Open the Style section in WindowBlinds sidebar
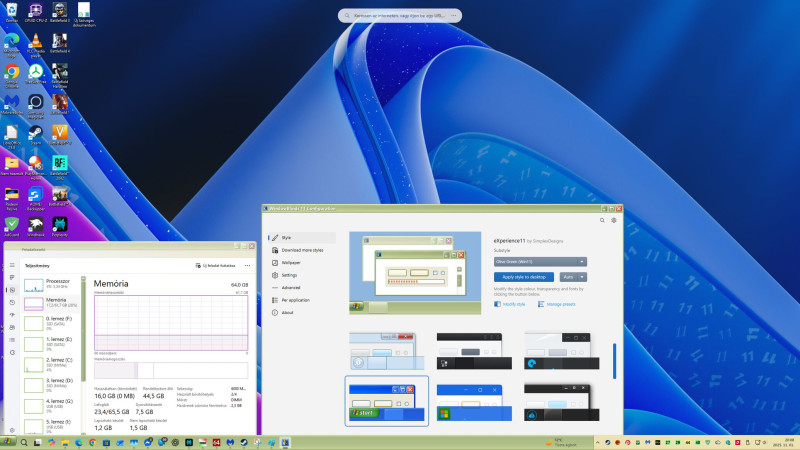 (x=302, y=238)
